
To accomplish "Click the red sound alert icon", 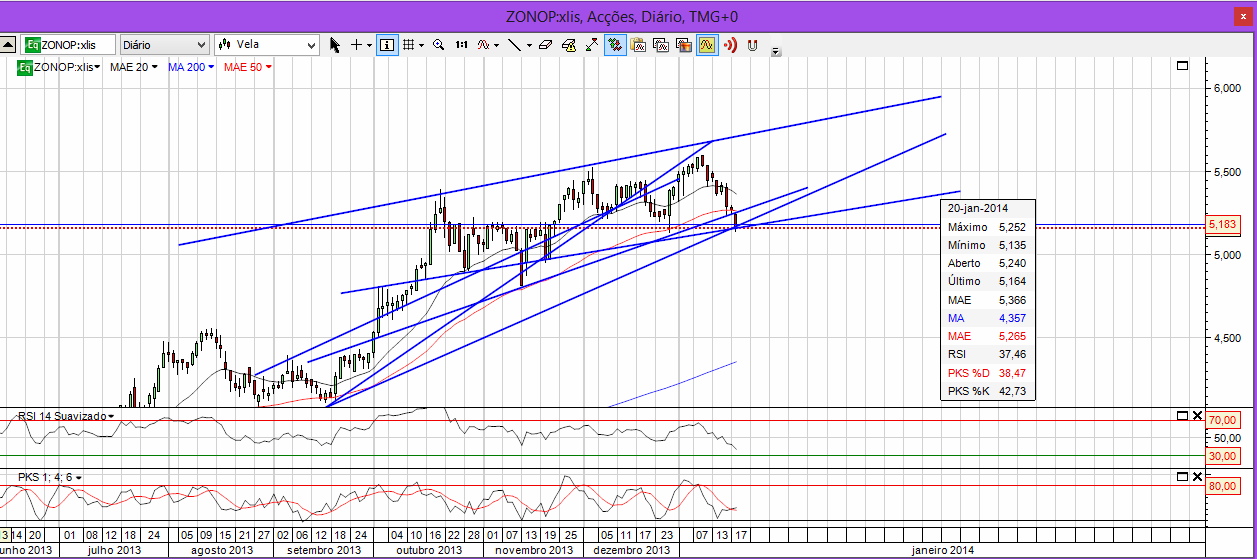I will [730, 45].
